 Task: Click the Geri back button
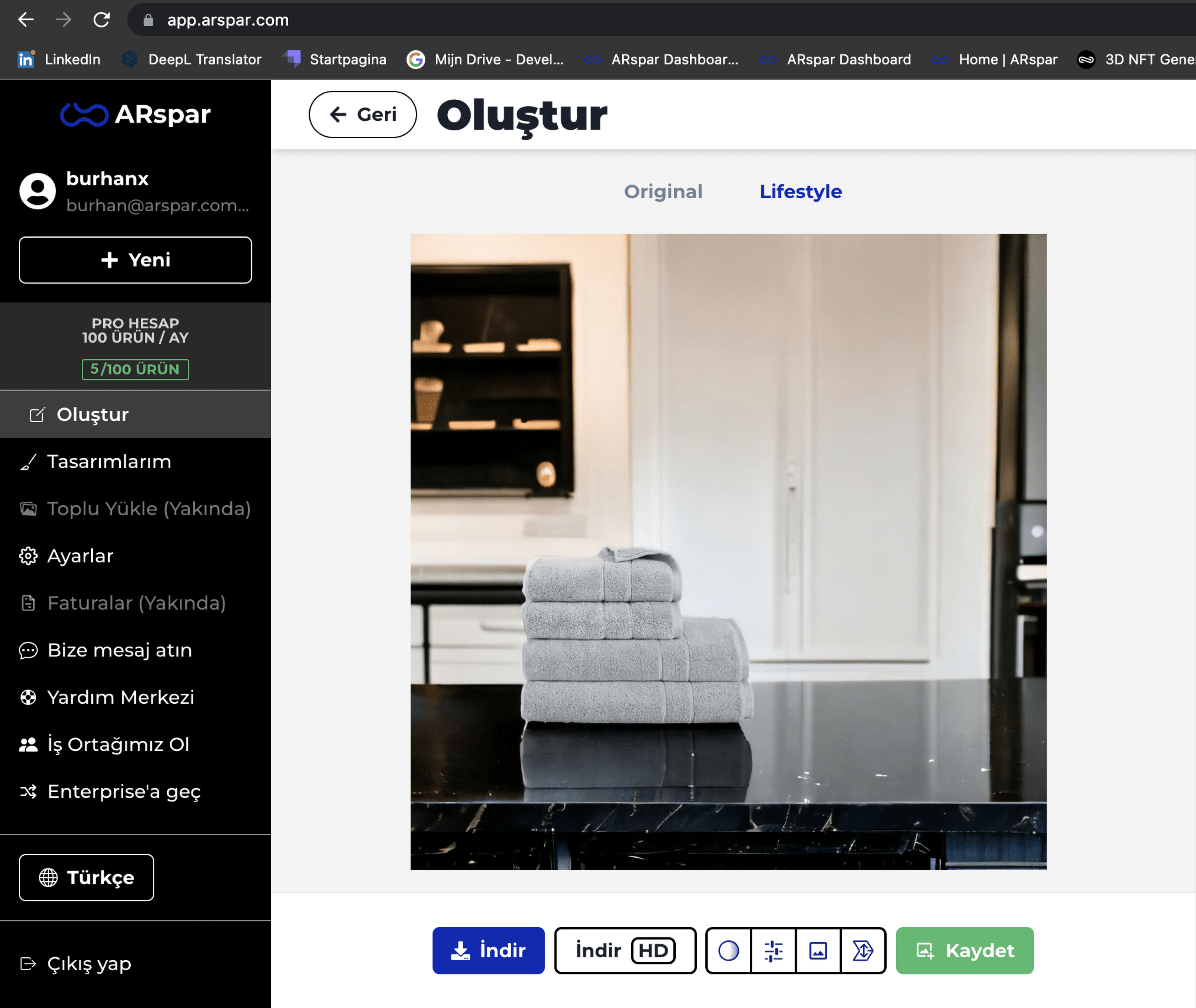click(x=362, y=114)
